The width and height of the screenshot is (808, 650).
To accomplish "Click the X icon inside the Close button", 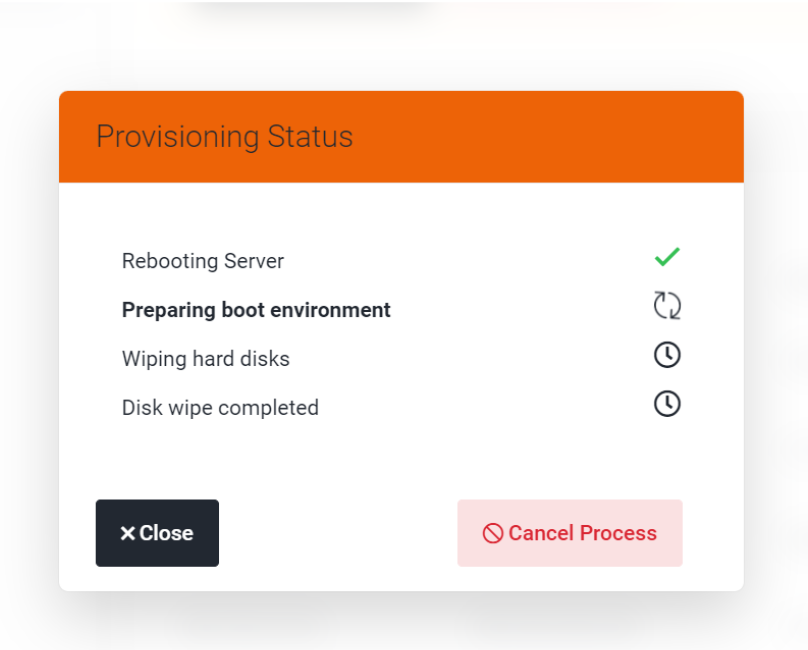I will (127, 533).
